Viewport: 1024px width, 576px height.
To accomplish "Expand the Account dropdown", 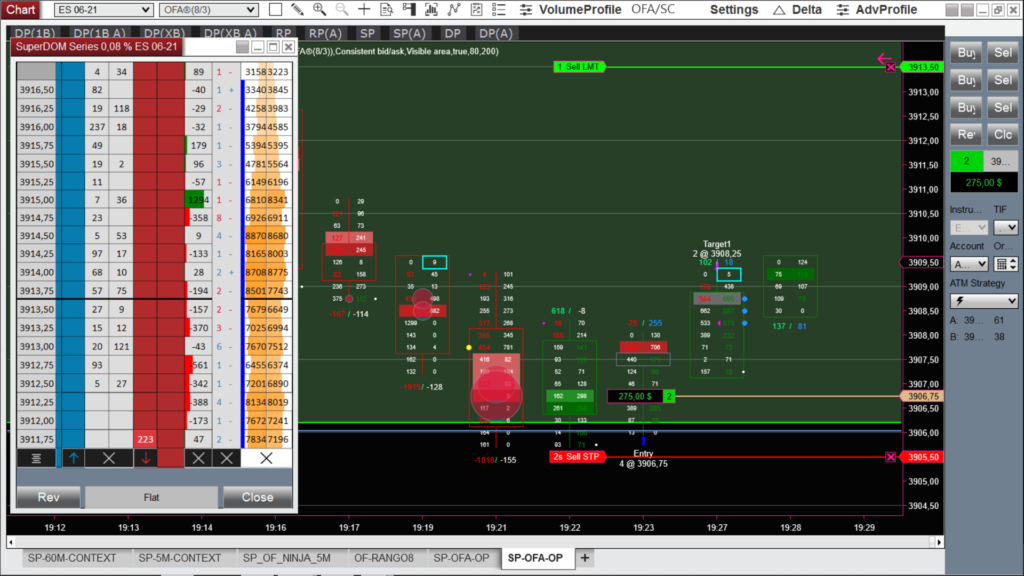I will pyautogui.click(x=969, y=264).
